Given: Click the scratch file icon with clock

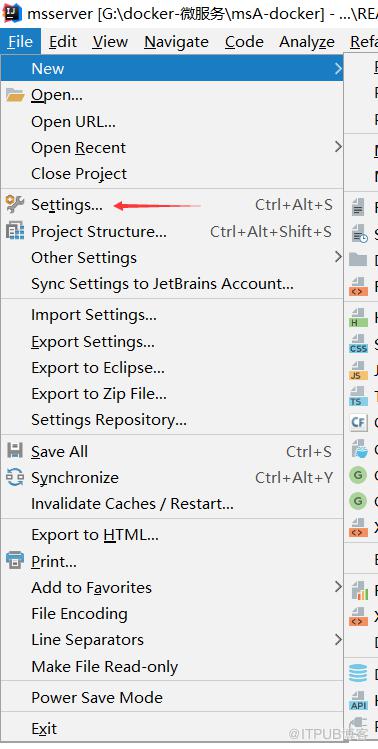Looking at the screenshot, I should tap(359, 234).
